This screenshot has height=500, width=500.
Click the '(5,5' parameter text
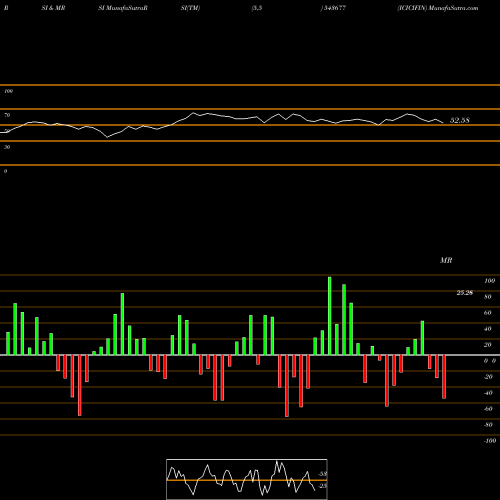[x=257, y=8]
